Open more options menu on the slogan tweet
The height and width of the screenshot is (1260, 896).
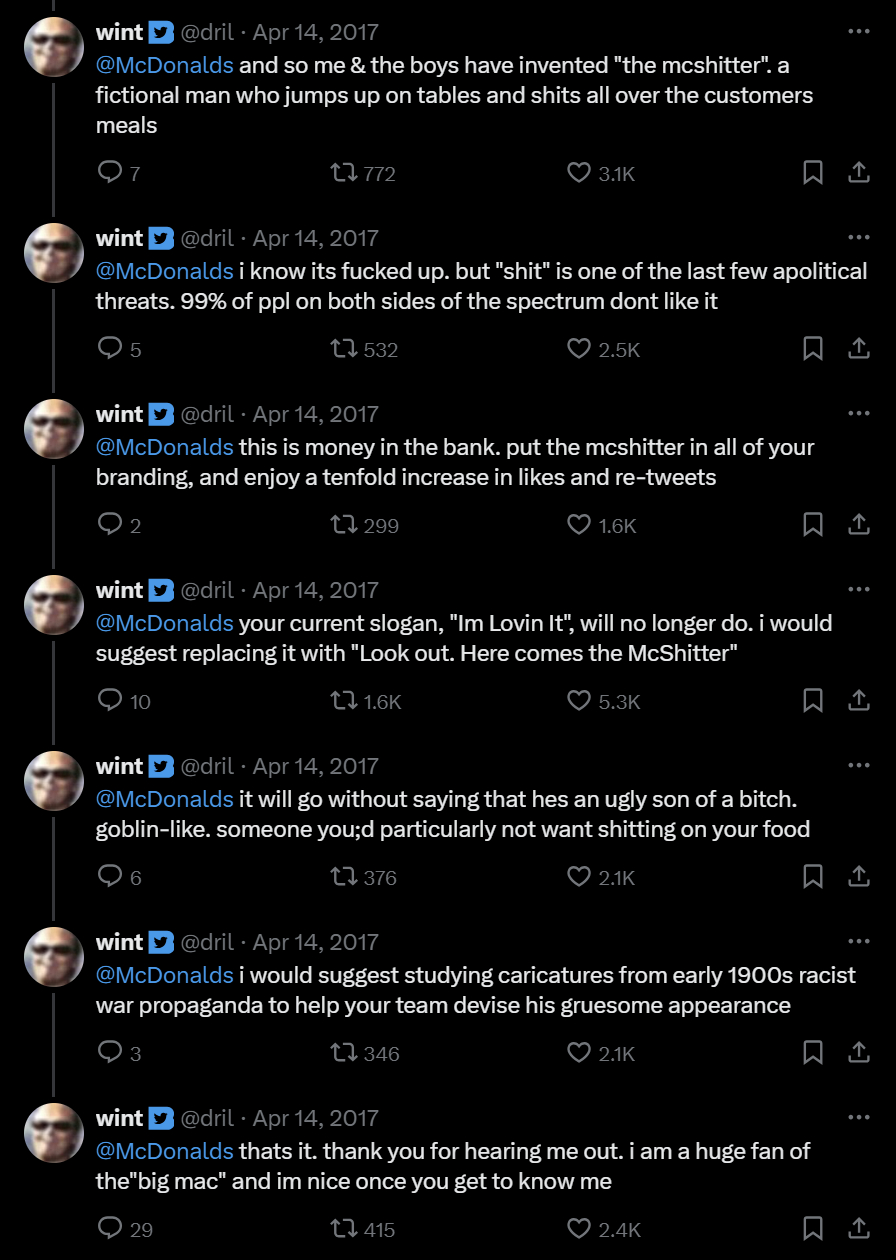tap(858, 590)
